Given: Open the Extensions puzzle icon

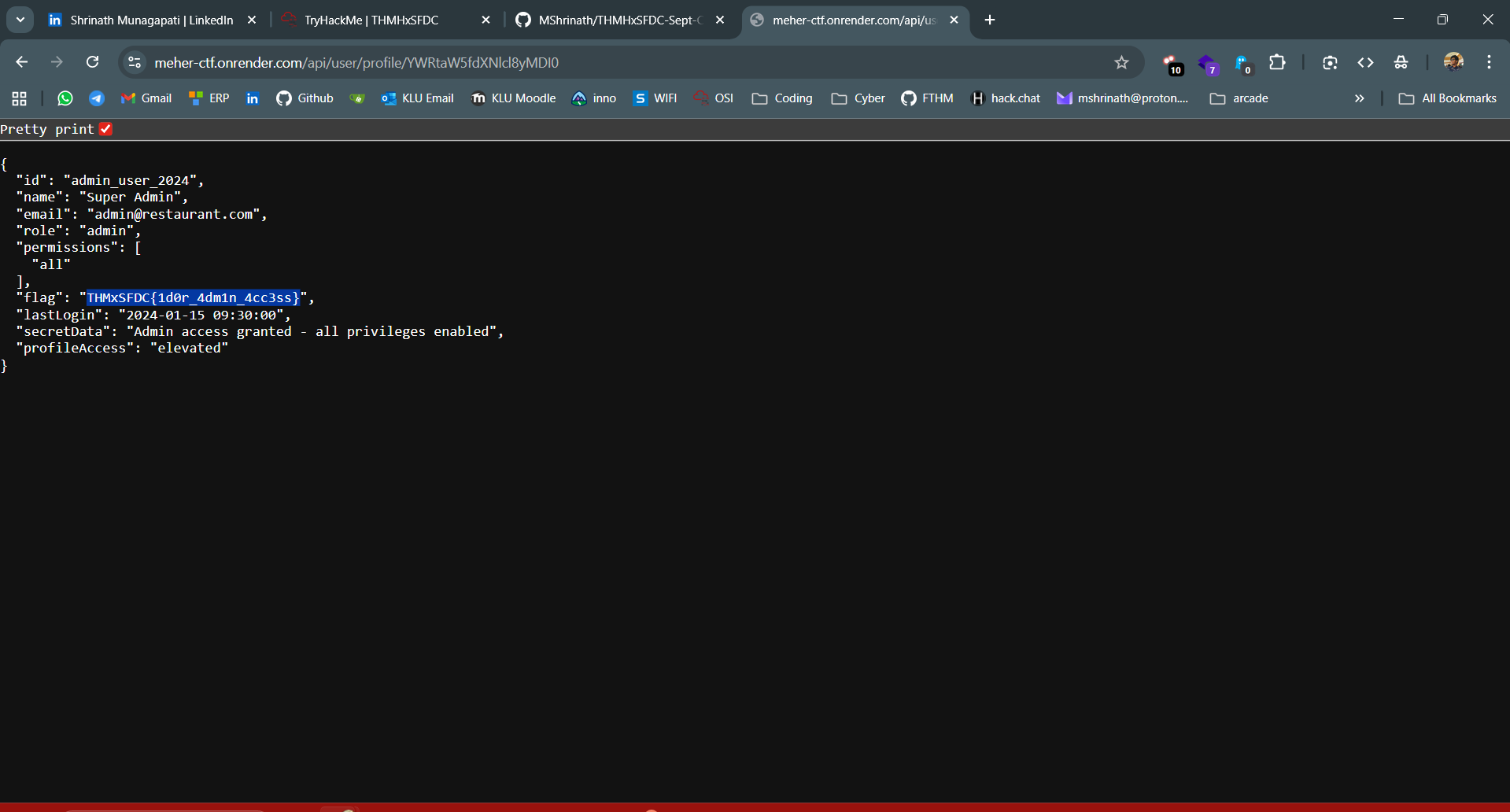Looking at the screenshot, I should pyautogui.click(x=1277, y=62).
